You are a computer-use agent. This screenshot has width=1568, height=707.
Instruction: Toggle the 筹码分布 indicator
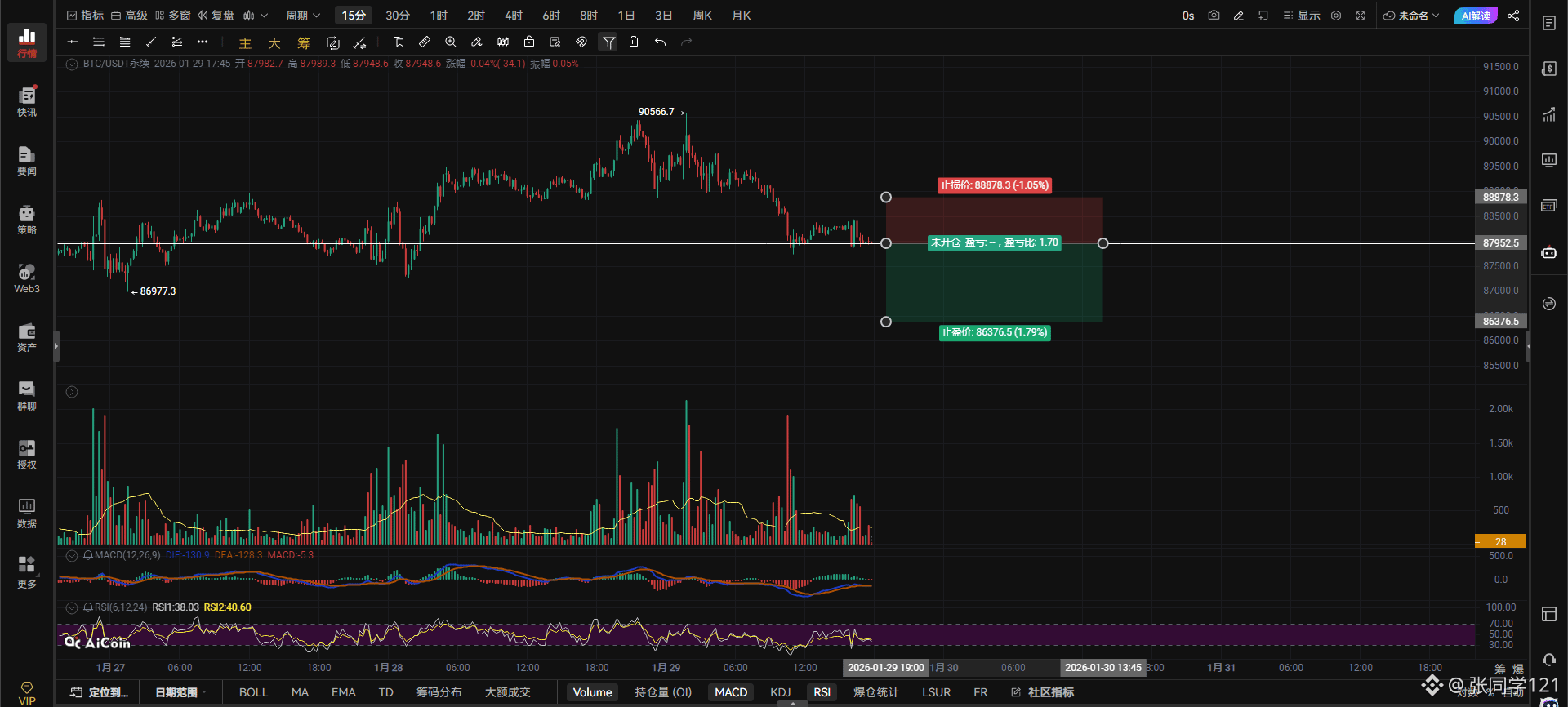439,692
